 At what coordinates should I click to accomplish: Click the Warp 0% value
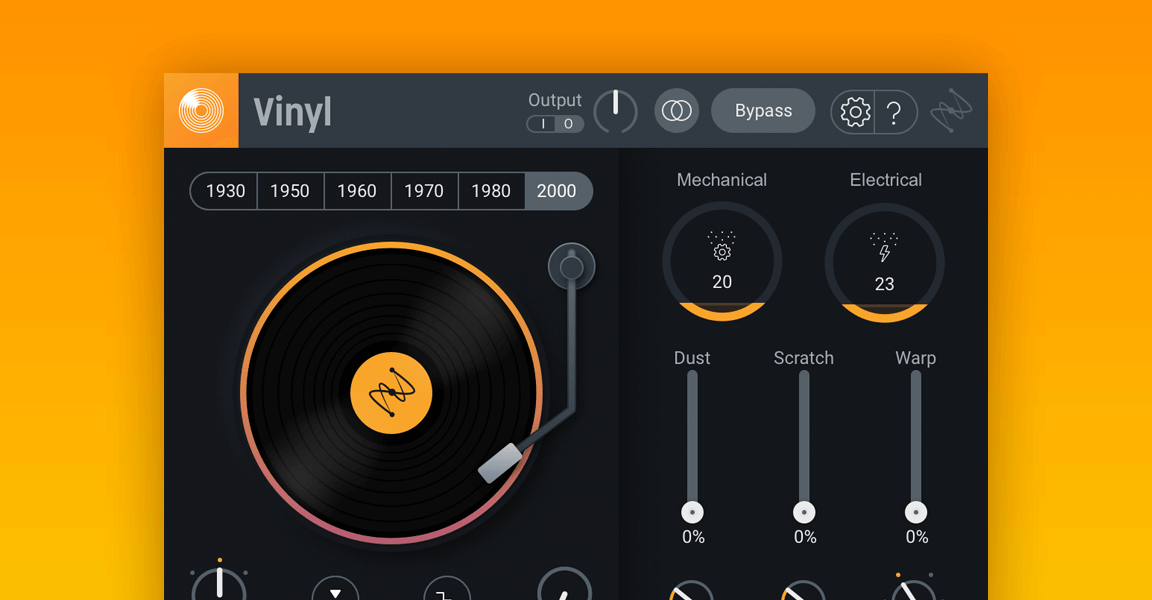916,537
